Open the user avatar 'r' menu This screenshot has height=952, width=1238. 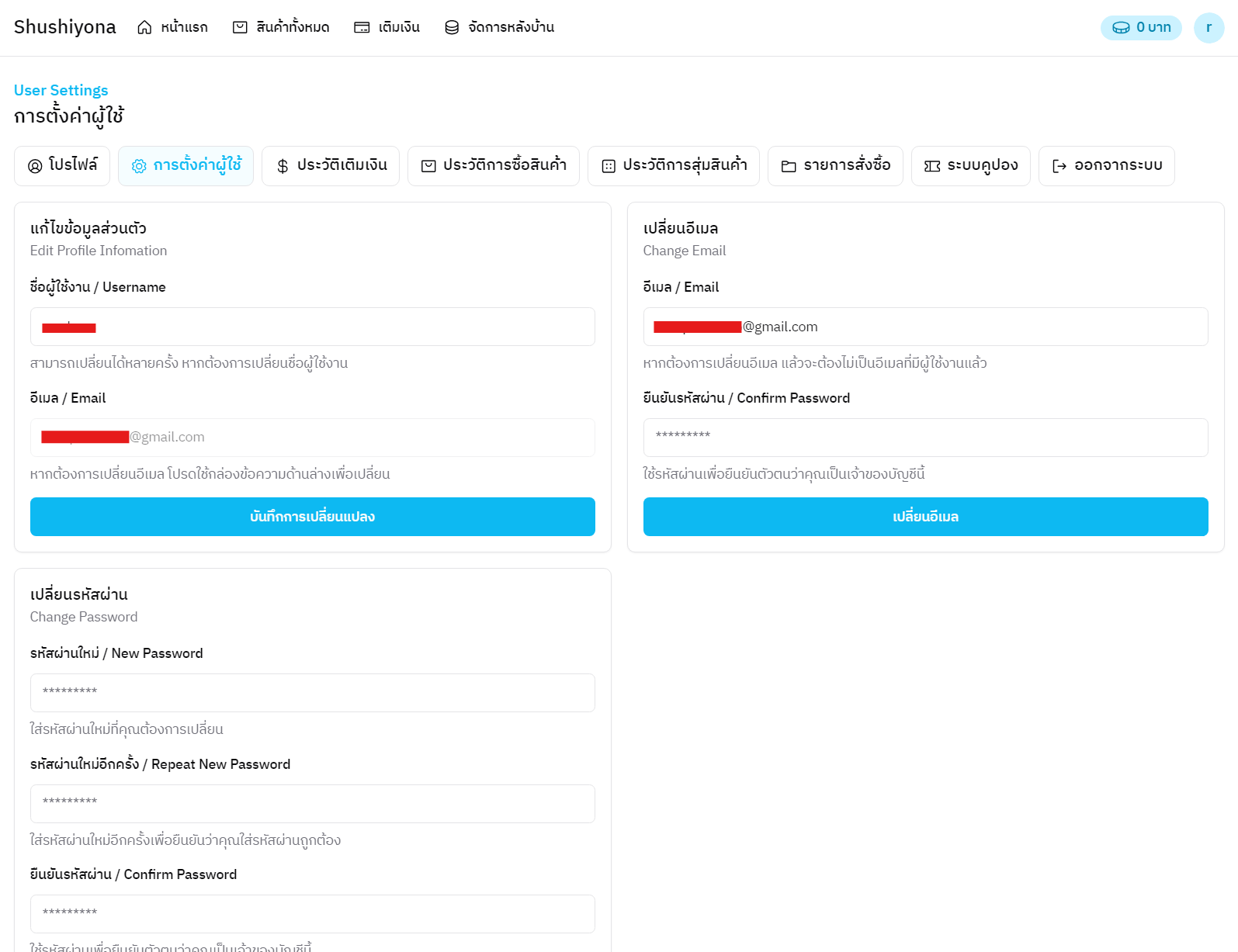(1208, 28)
